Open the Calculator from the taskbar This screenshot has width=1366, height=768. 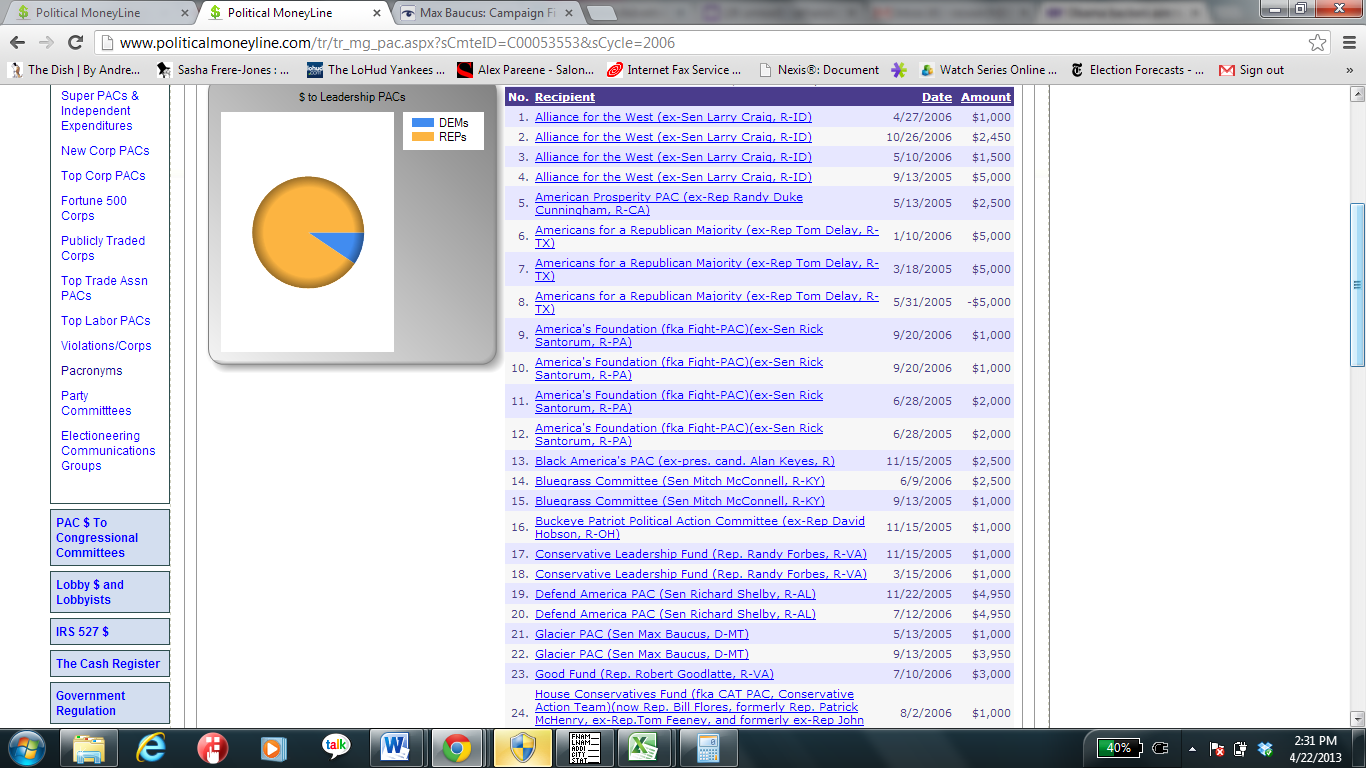pos(709,748)
